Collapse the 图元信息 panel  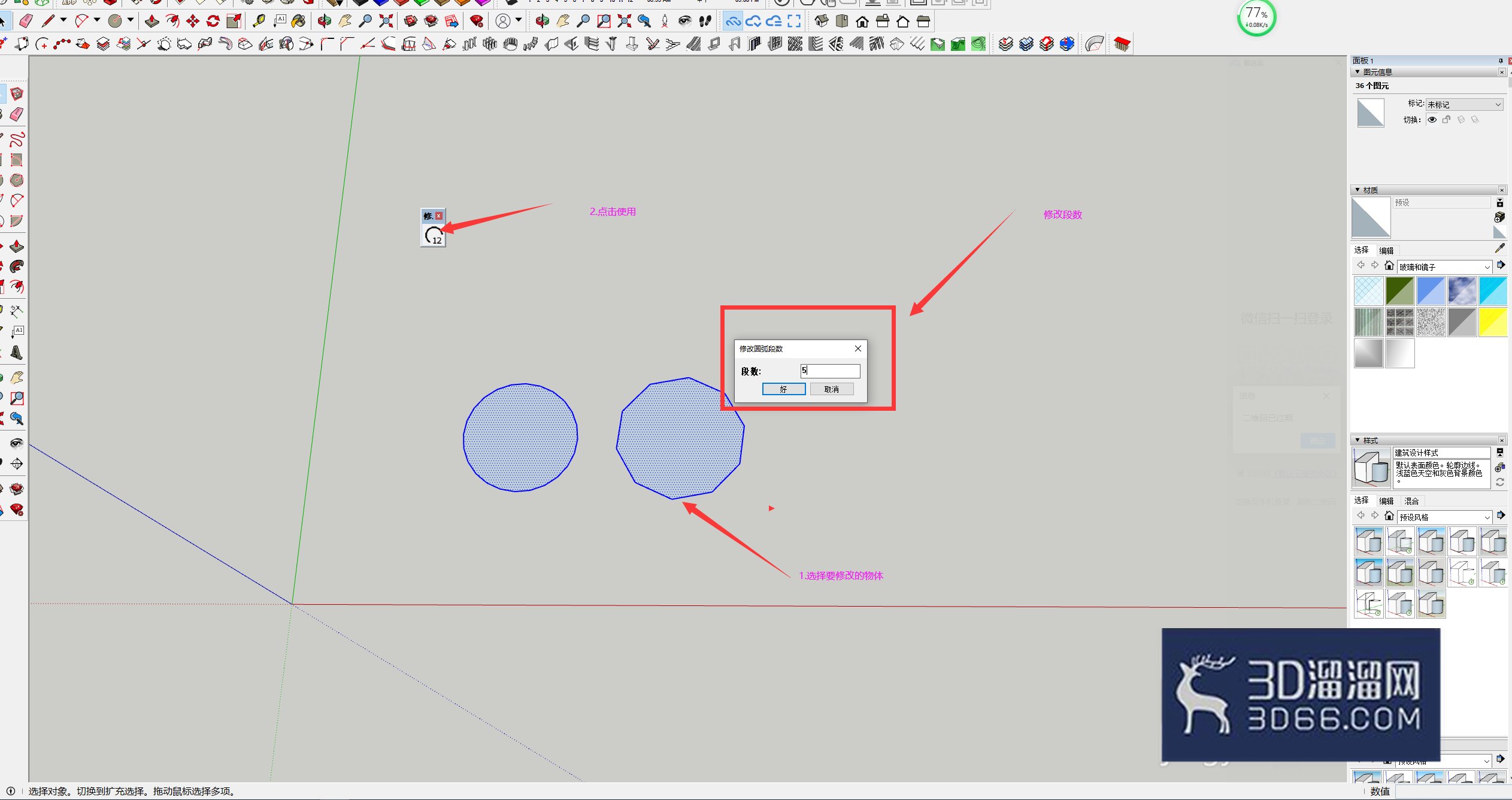[x=1358, y=72]
